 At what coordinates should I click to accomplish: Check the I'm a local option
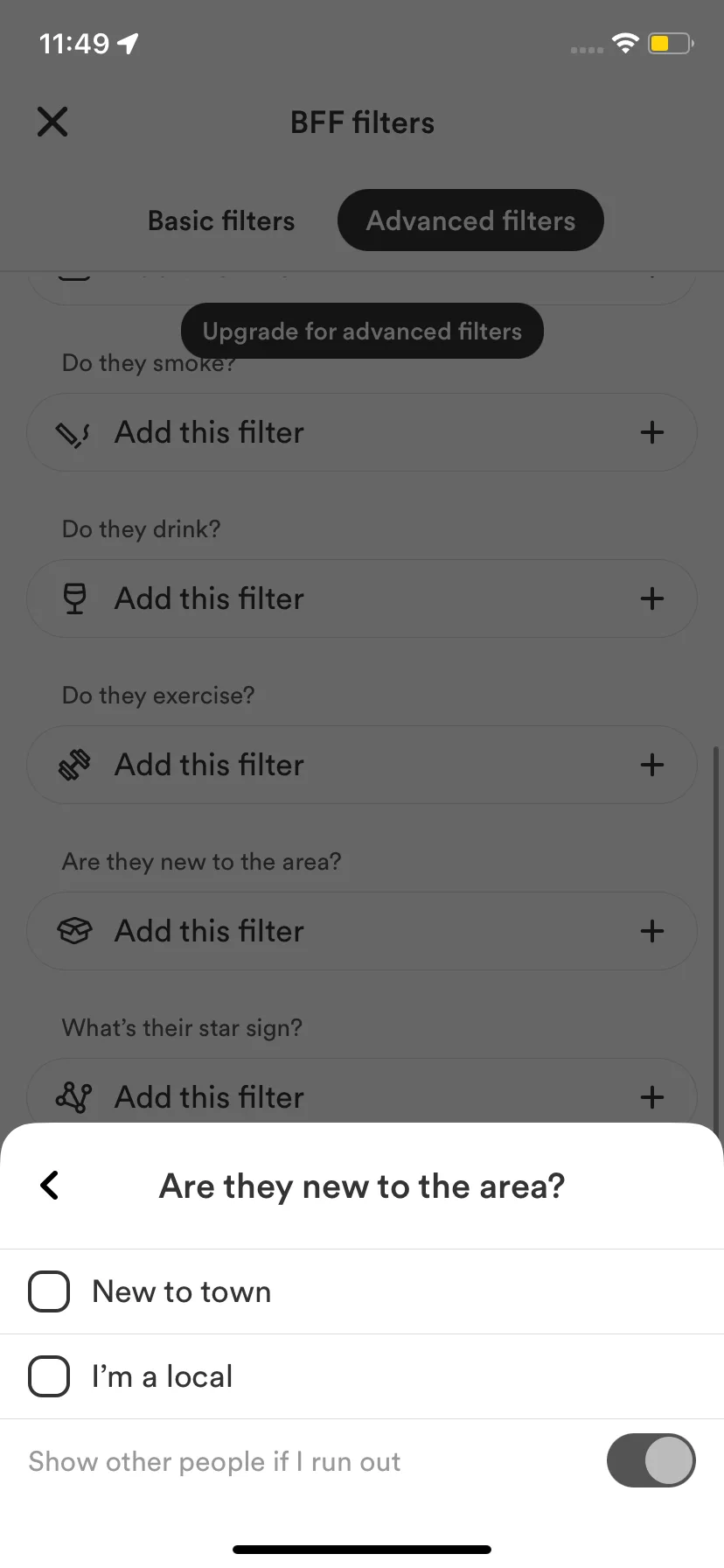tap(49, 1376)
